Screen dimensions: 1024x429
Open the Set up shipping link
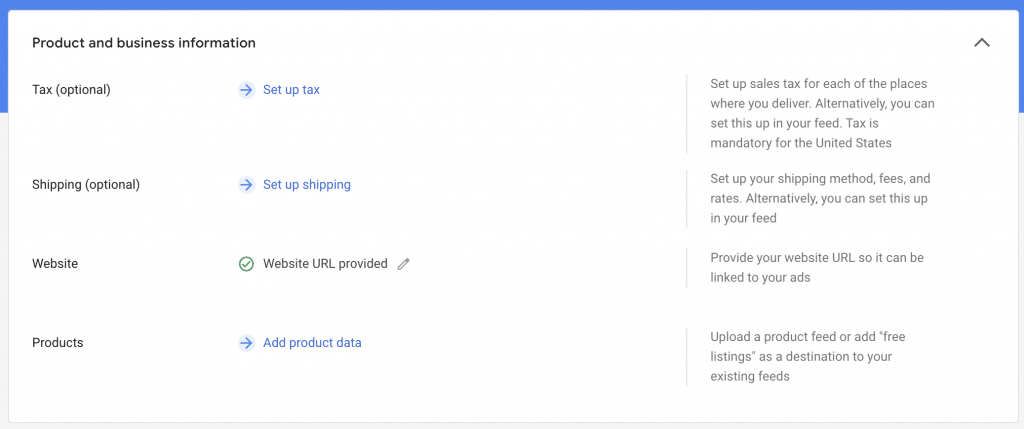point(306,185)
